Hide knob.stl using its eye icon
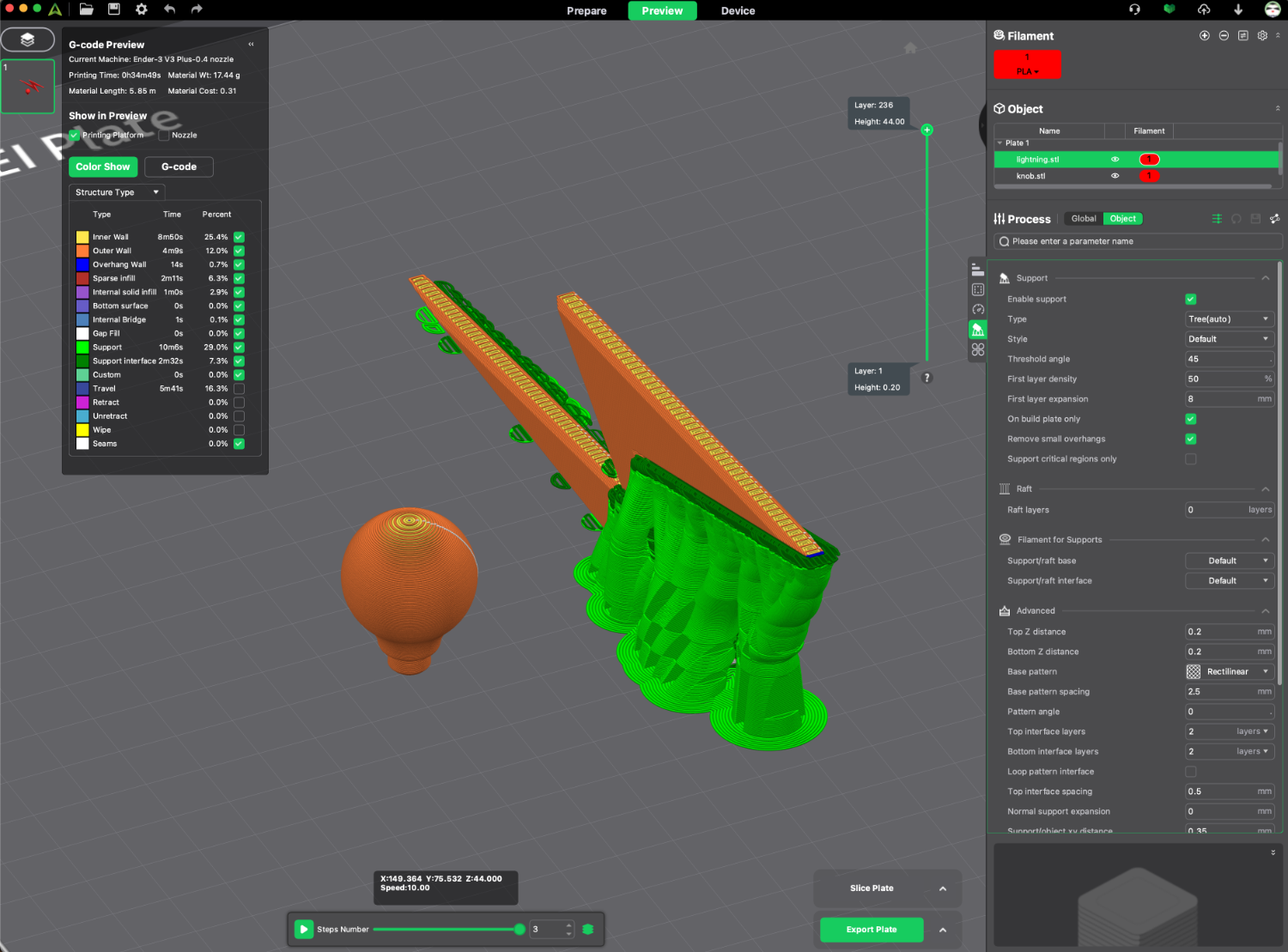This screenshot has height=952, width=1288. [x=1115, y=176]
